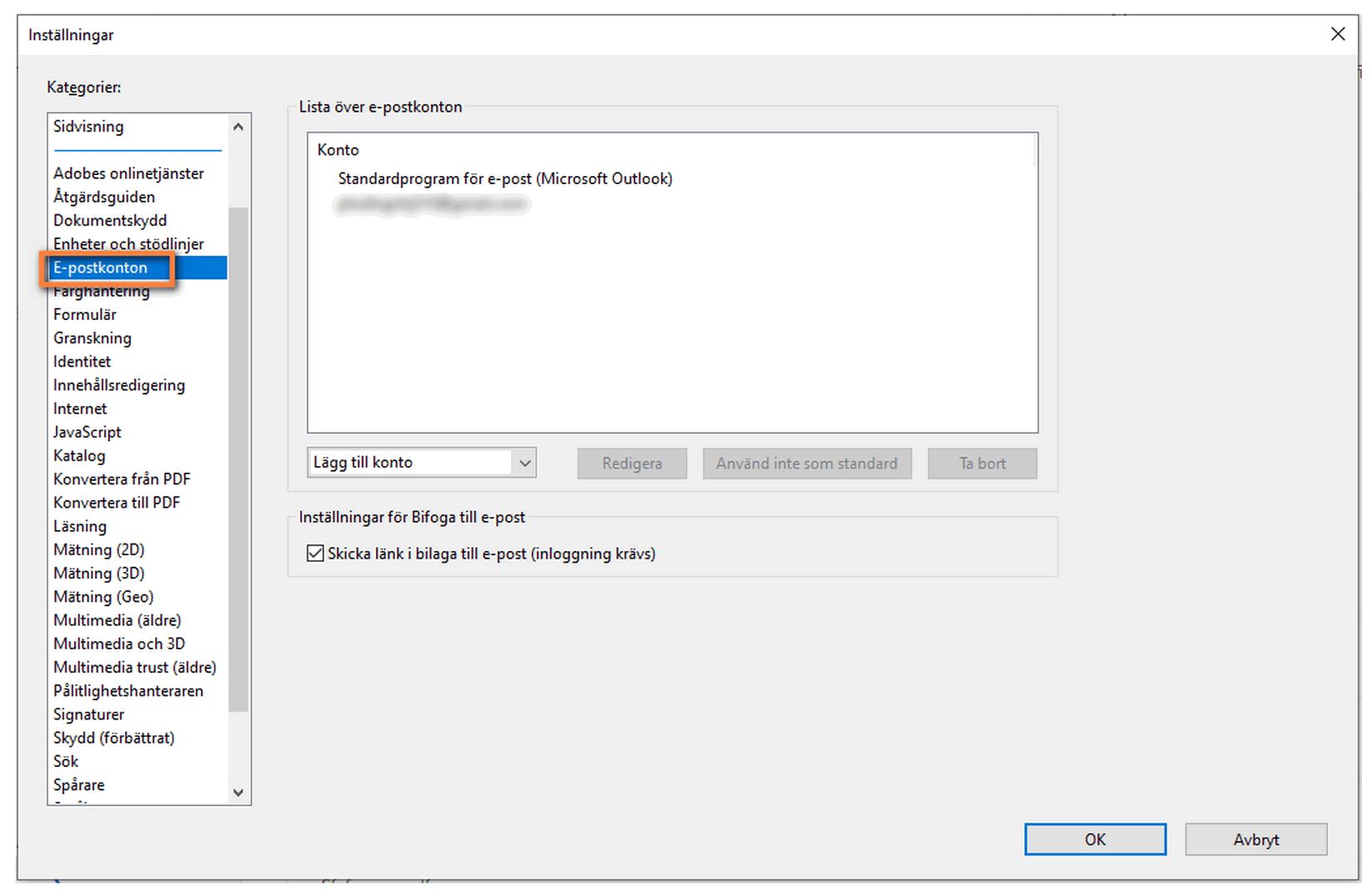
Task: Select Pålitlighetshanteraren category
Action: click(x=128, y=691)
